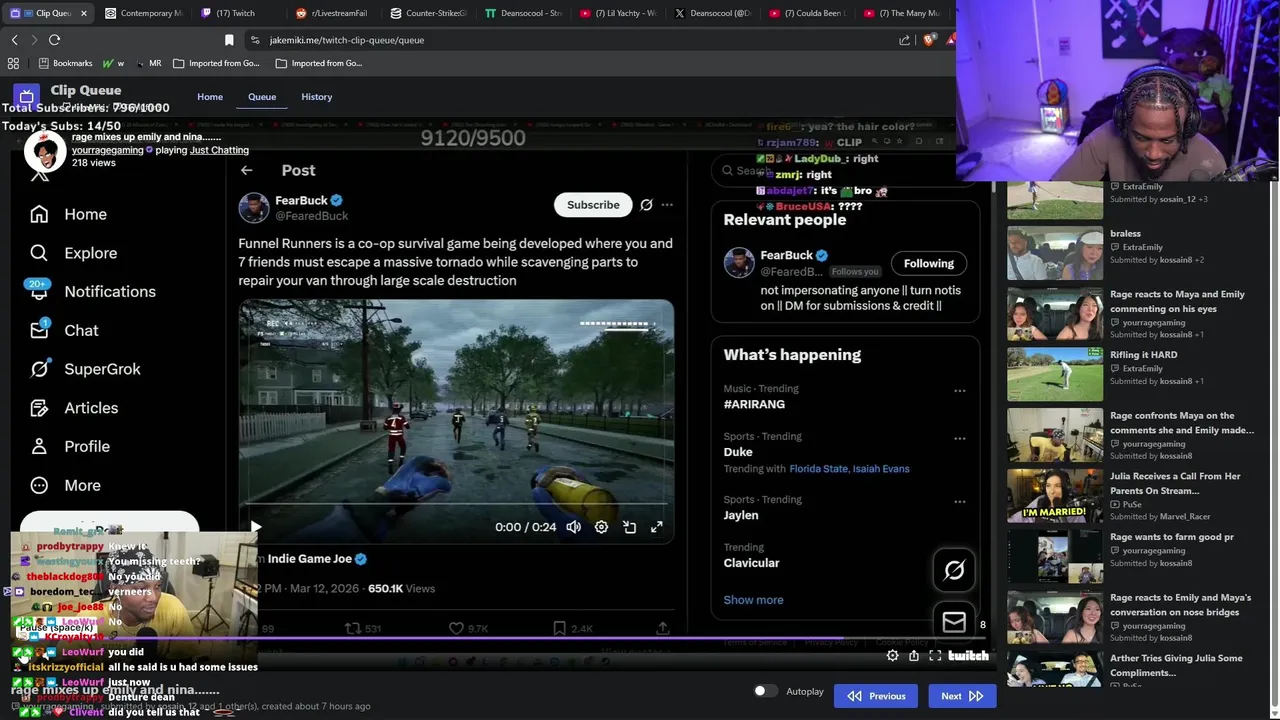Repost the FearBuck post

352,628
